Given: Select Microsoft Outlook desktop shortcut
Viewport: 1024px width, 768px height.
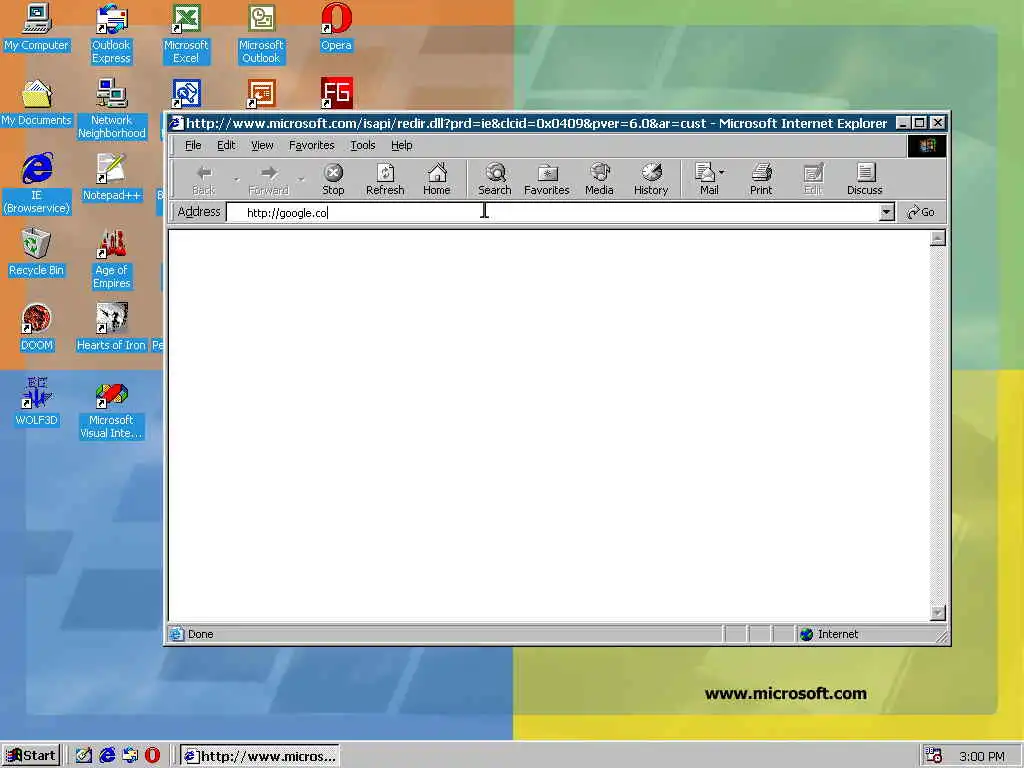Looking at the screenshot, I should [261, 35].
